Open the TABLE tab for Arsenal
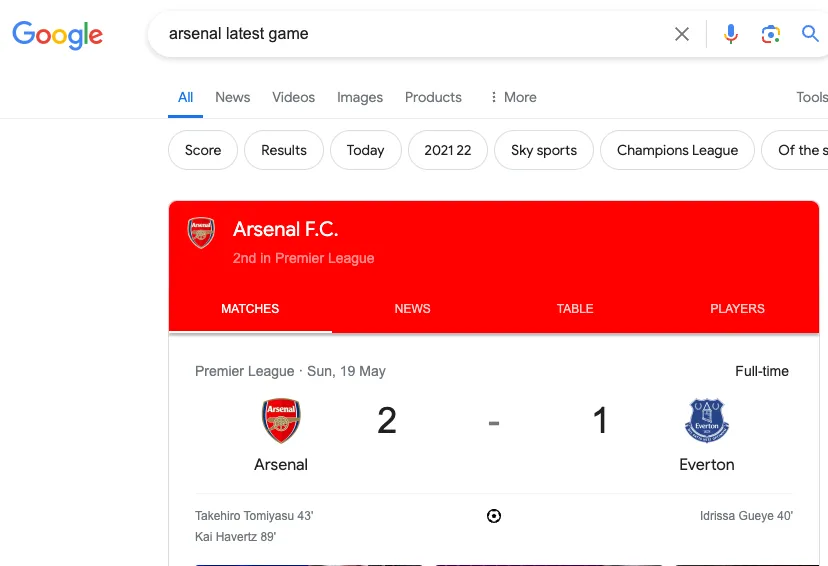 (575, 309)
